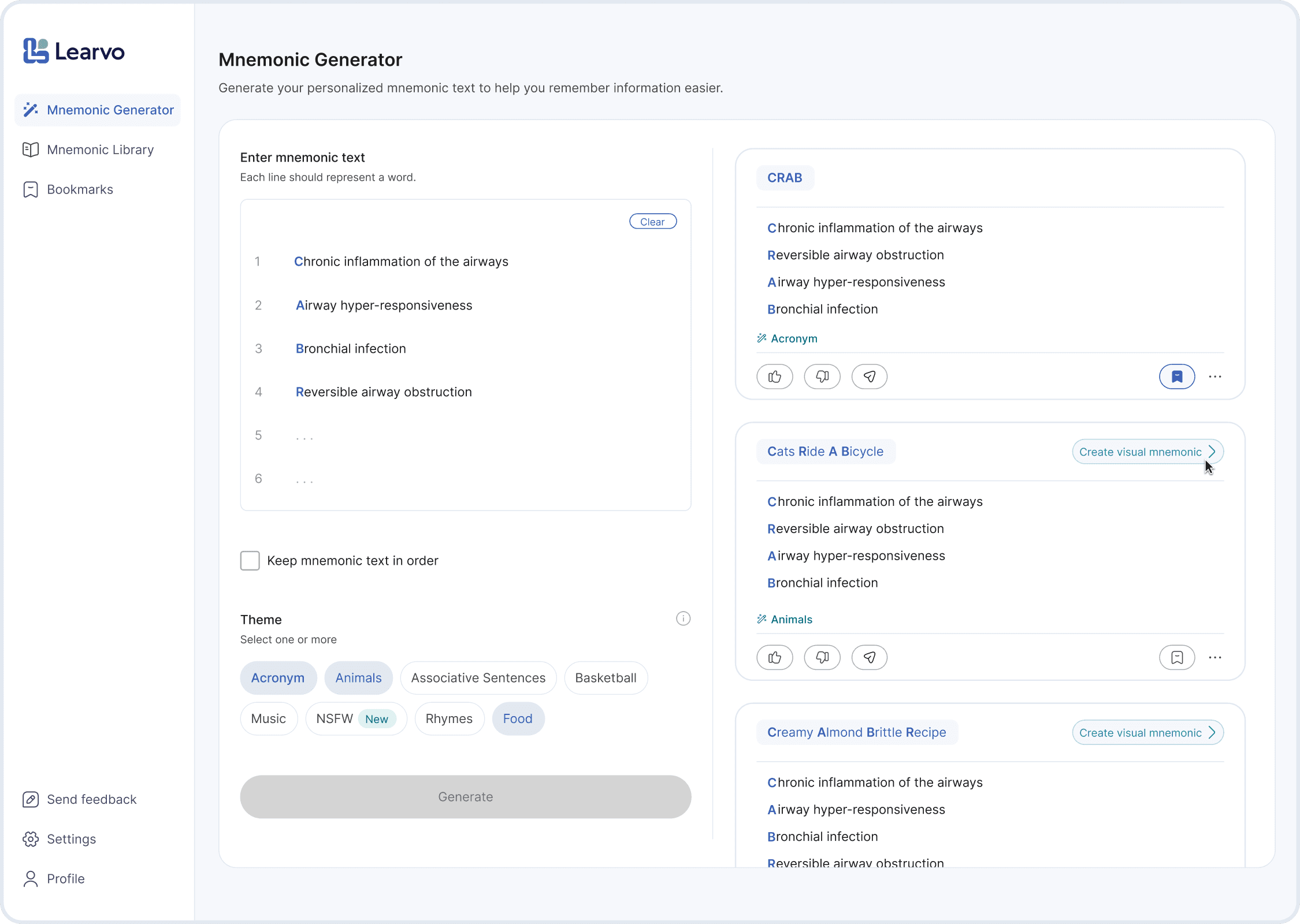Expand Create visual mnemonic for Creamy Almond Brittle Recipe
Image resolution: width=1300 pixels, height=924 pixels.
[x=1147, y=732]
